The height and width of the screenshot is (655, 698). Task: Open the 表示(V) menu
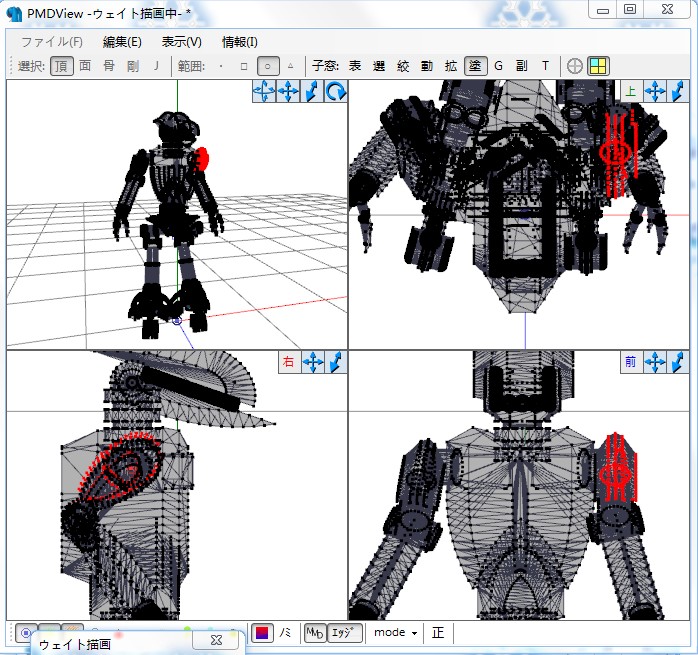tap(182, 42)
